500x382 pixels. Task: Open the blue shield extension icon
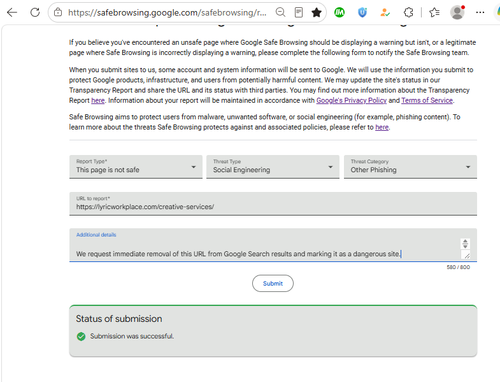pyautogui.click(x=362, y=13)
